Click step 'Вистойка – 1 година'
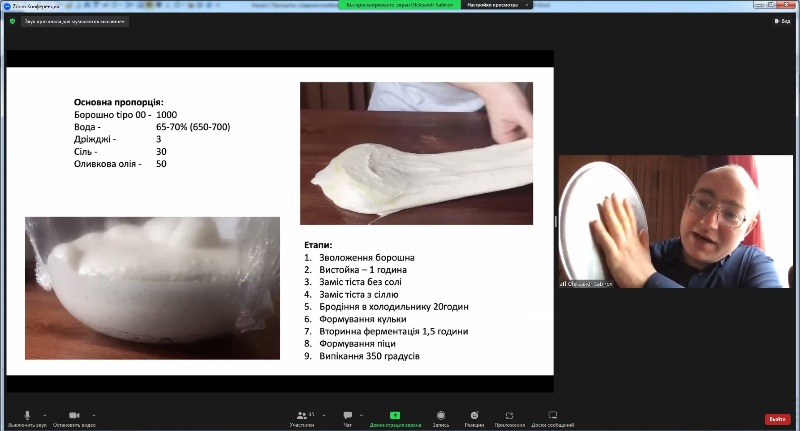Viewport: 800px width, 431px height. click(363, 270)
